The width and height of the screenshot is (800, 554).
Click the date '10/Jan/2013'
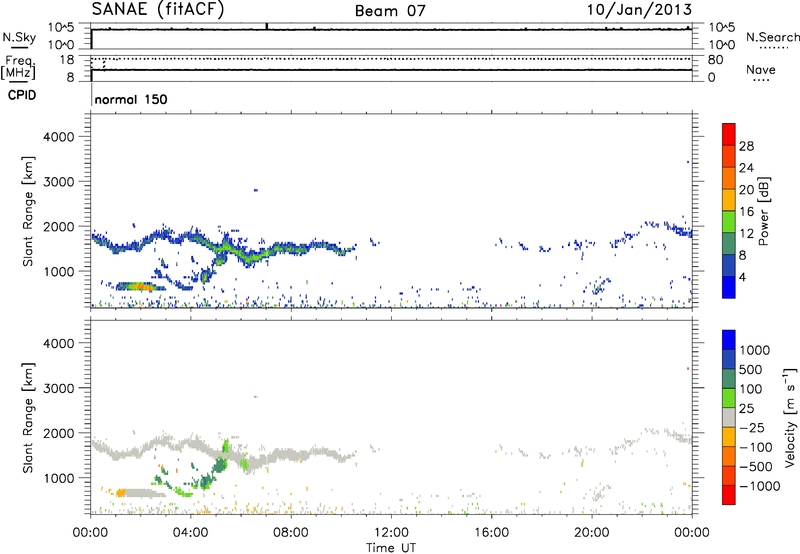[x=639, y=10]
